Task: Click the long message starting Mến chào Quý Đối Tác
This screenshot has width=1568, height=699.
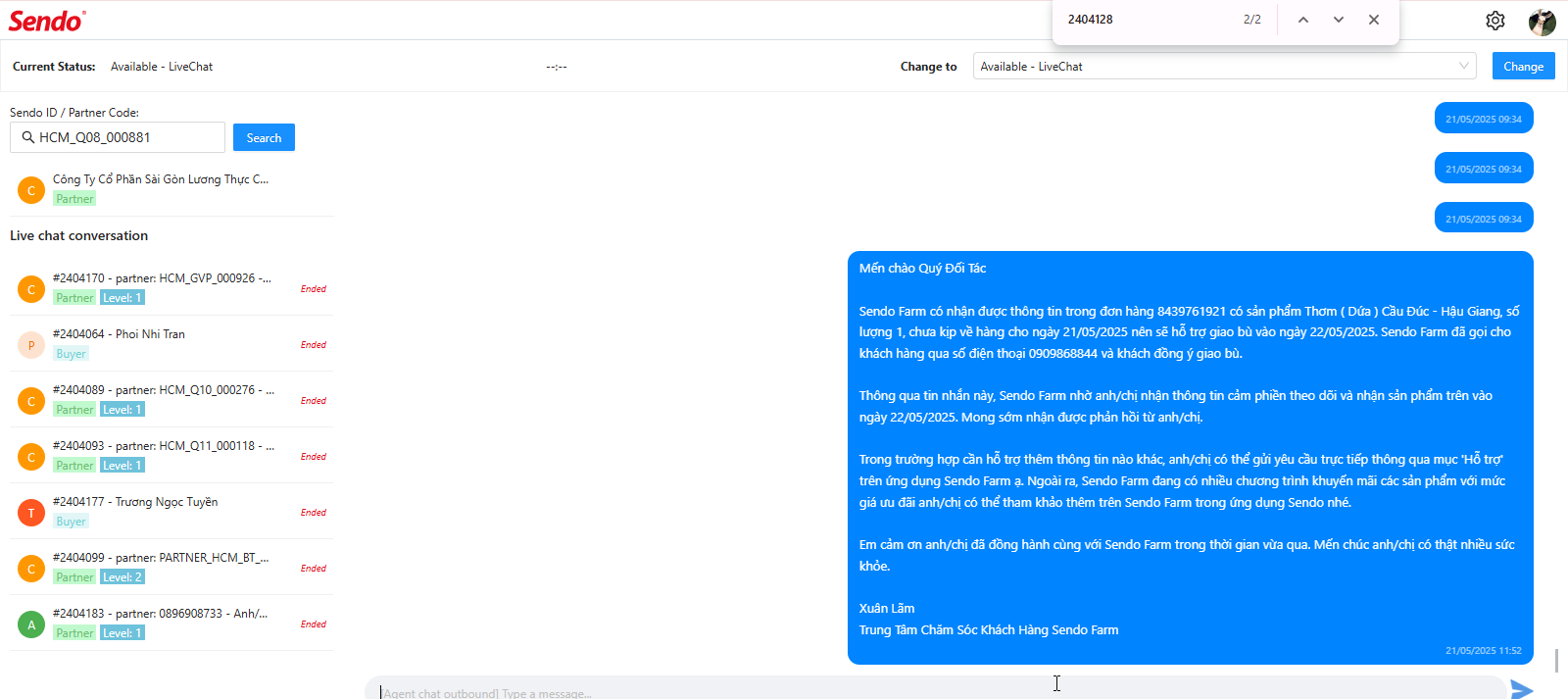Action: point(1191,458)
